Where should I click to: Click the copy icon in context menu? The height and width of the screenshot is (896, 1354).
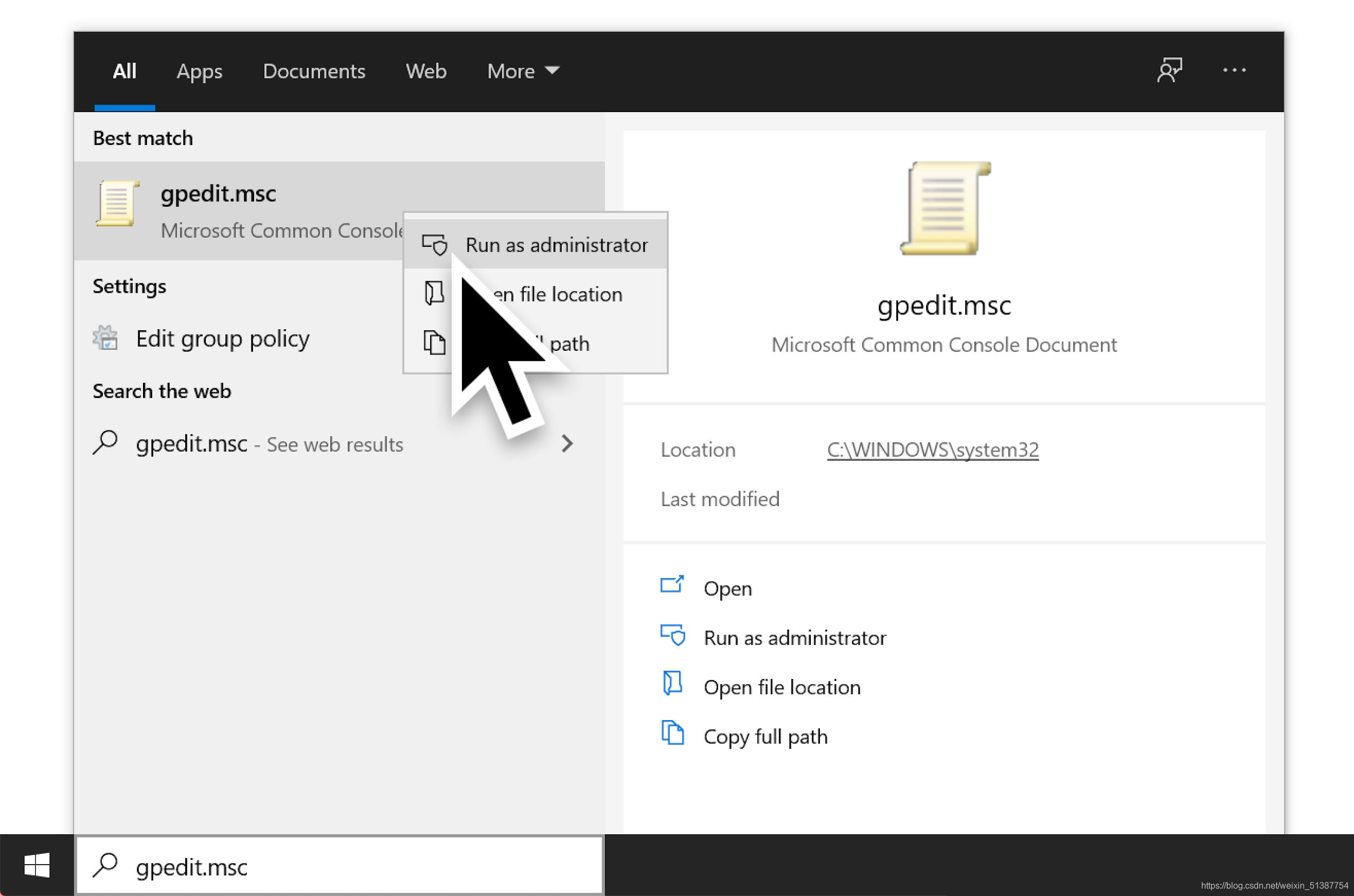pos(434,343)
